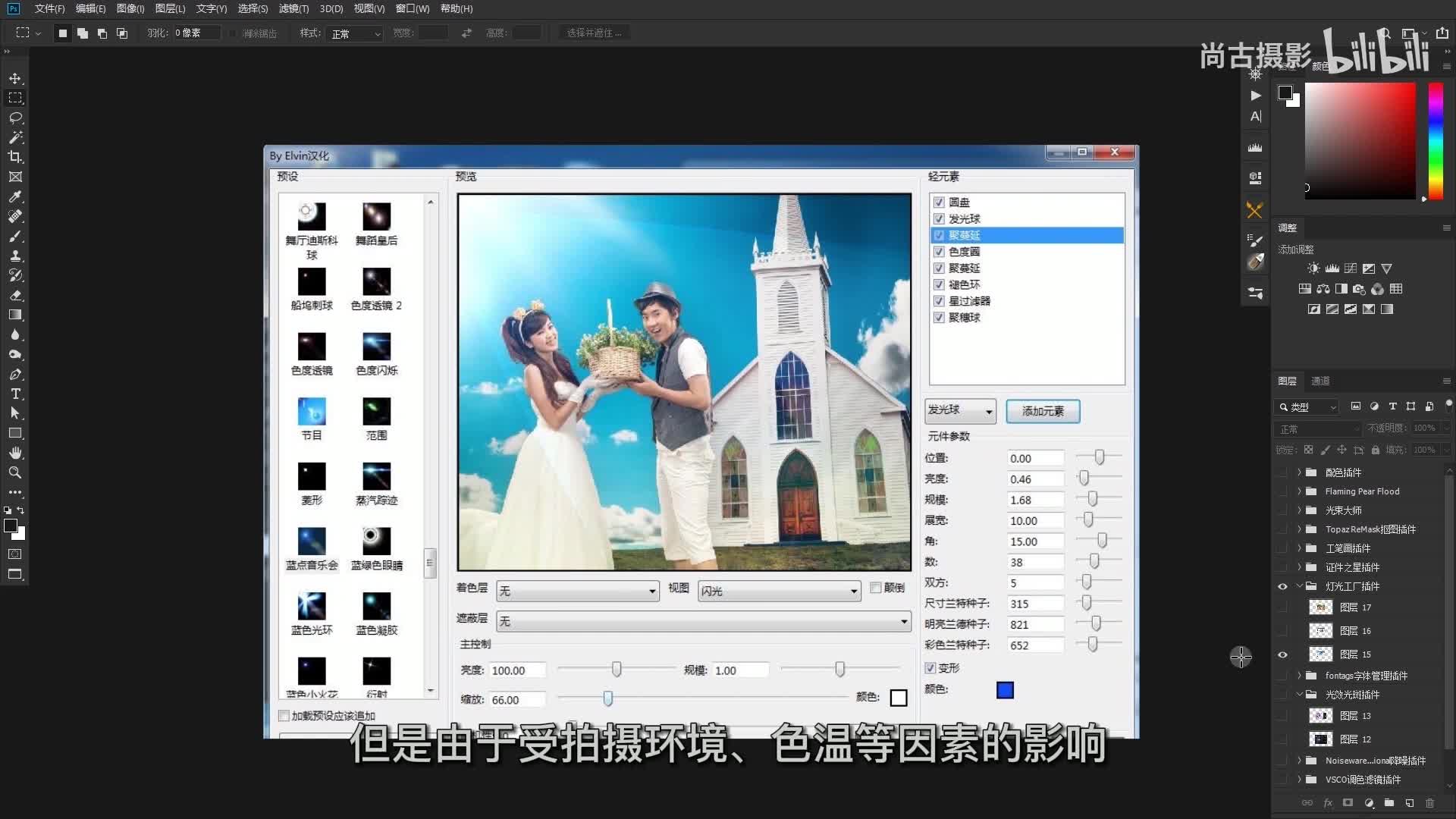Screen dimensions: 1456x819
Task: Click the 添加元素 button
Action: 1043,411
